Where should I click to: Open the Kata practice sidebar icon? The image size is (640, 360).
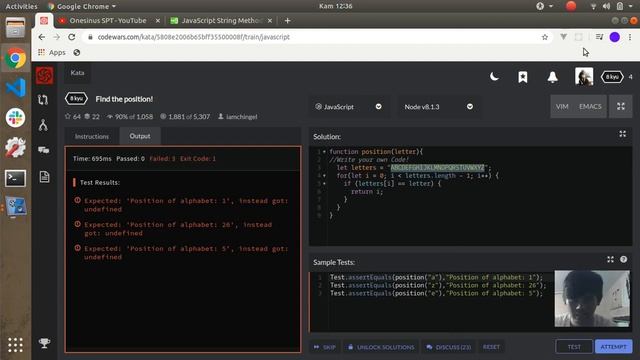(43, 100)
